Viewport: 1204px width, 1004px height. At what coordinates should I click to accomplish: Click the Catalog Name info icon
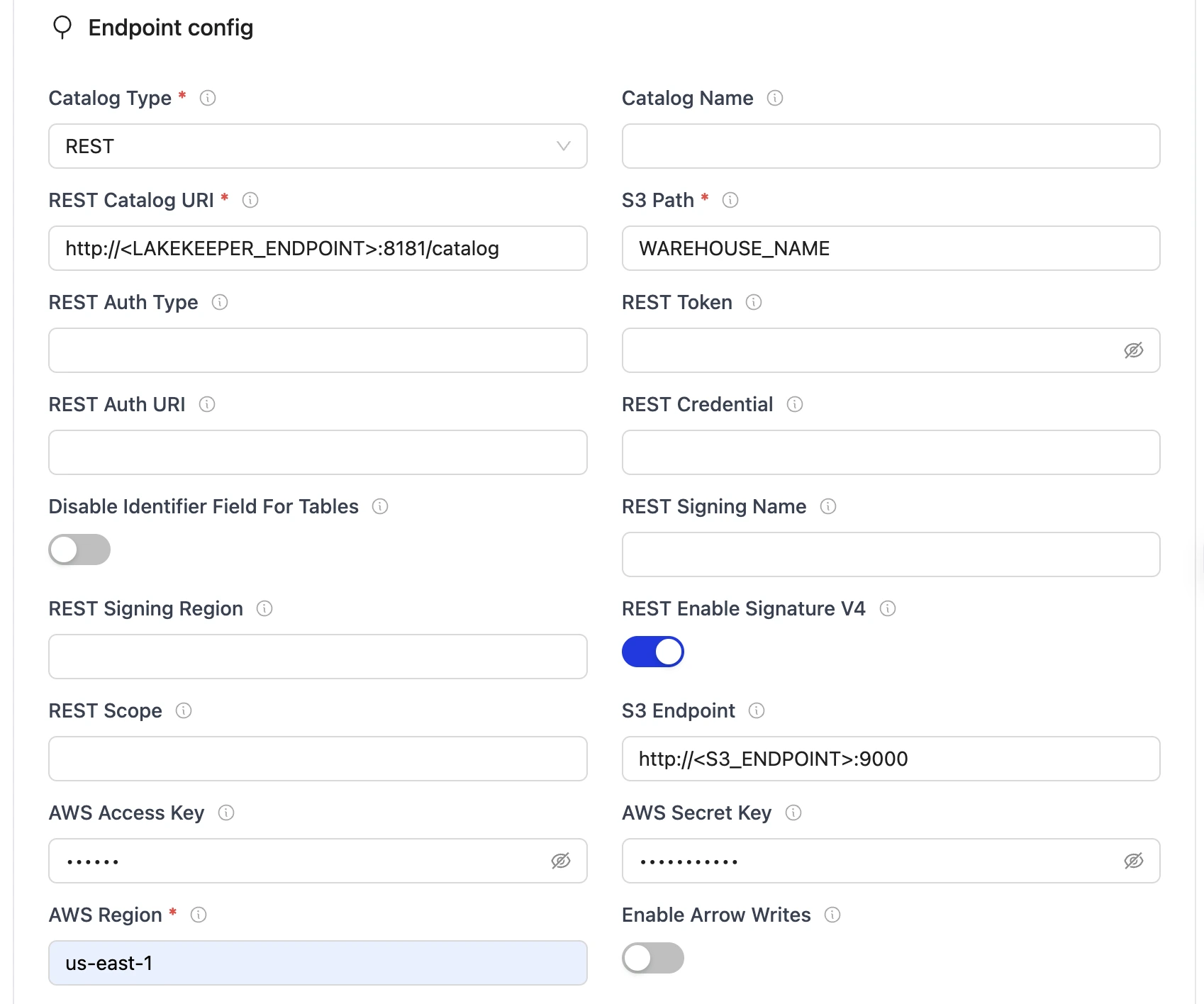775,98
